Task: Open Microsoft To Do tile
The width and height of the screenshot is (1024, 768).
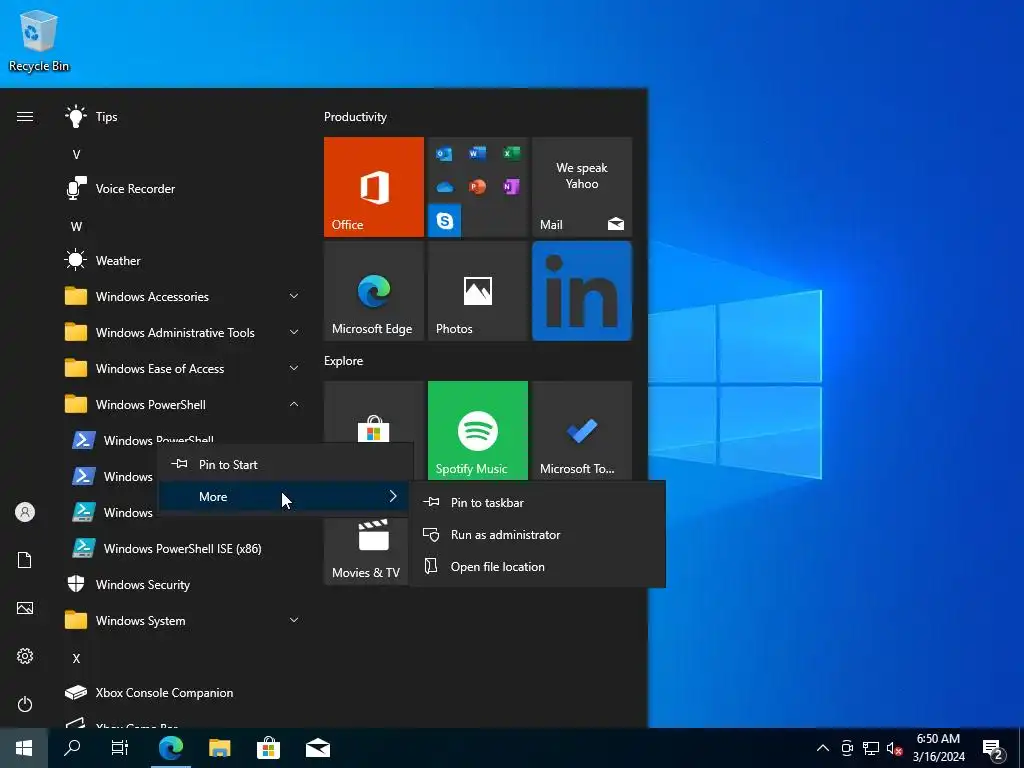Action: [x=582, y=430]
